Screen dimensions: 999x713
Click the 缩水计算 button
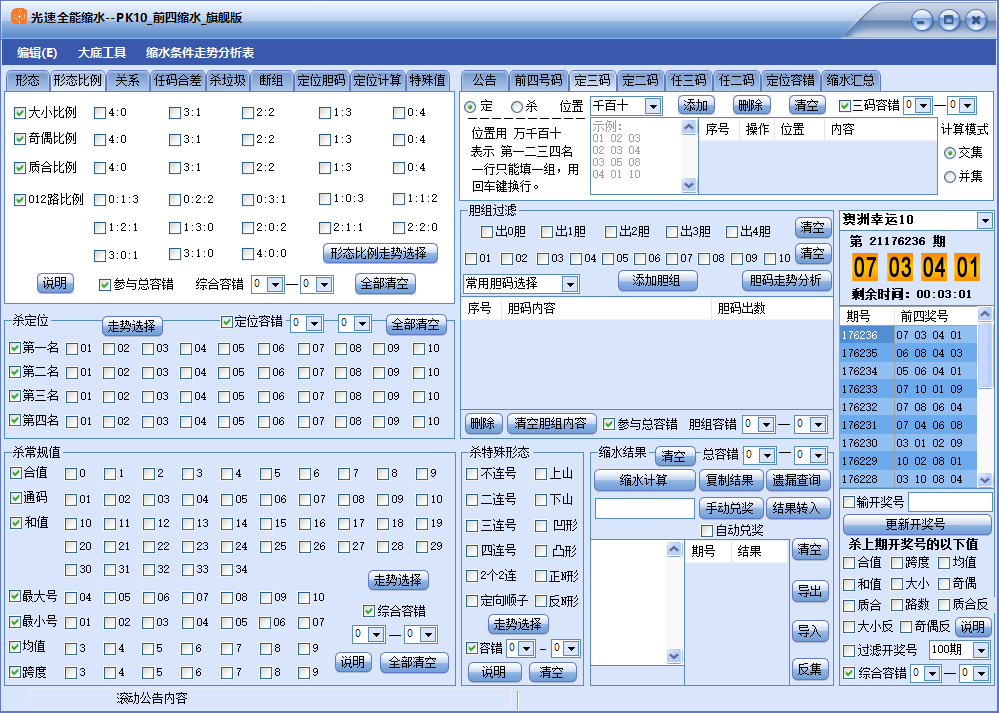(x=643, y=480)
